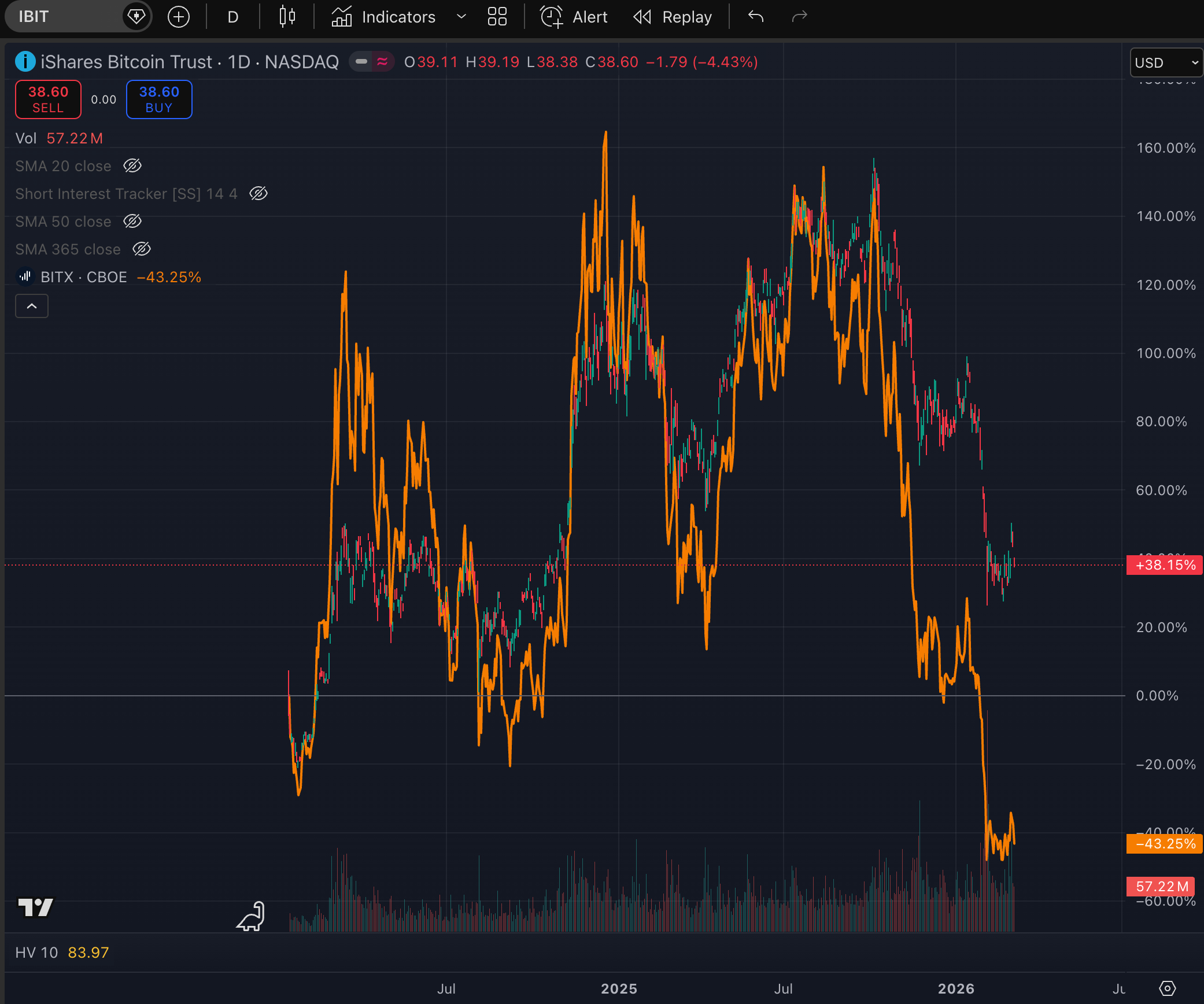1204x1004 pixels.
Task: Click the dinosaur go-to-date icon
Action: click(251, 917)
